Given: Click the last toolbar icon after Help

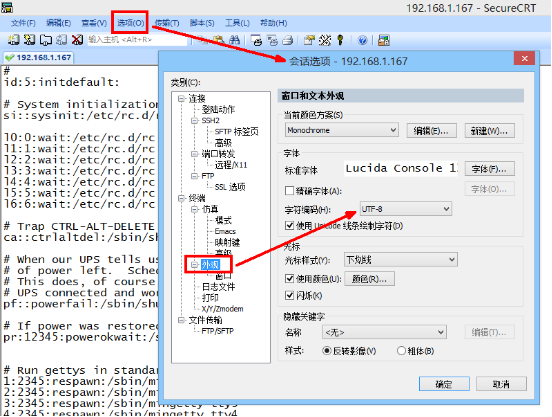Looking at the screenshot, I should click(x=384, y=40).
